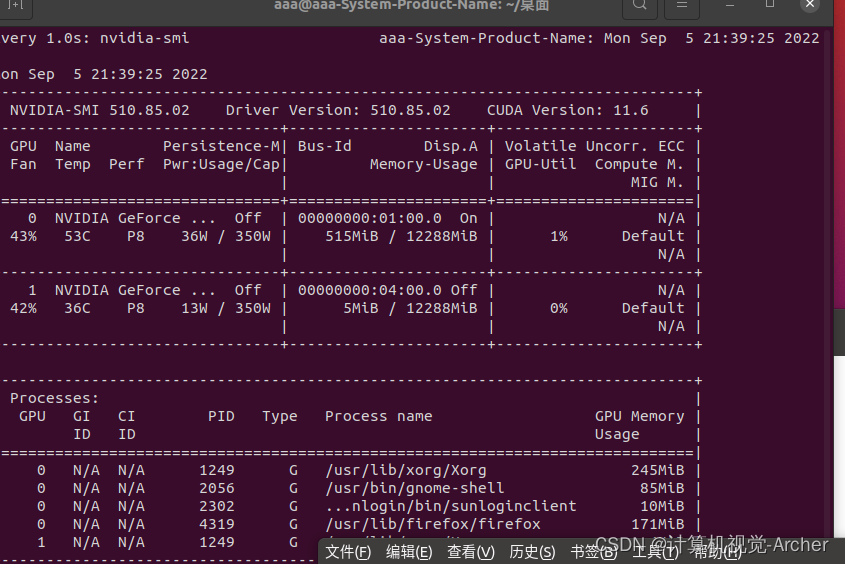Maximize the terminal window
Viewport: 845px width, 564px height.
point(770,5)
